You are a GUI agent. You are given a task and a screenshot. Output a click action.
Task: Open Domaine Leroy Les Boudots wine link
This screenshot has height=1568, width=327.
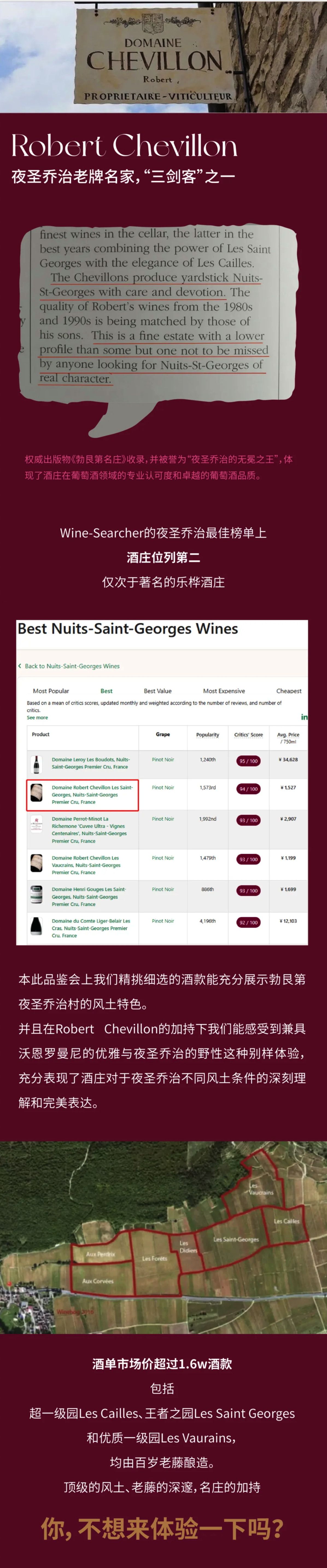pos(90,763)
